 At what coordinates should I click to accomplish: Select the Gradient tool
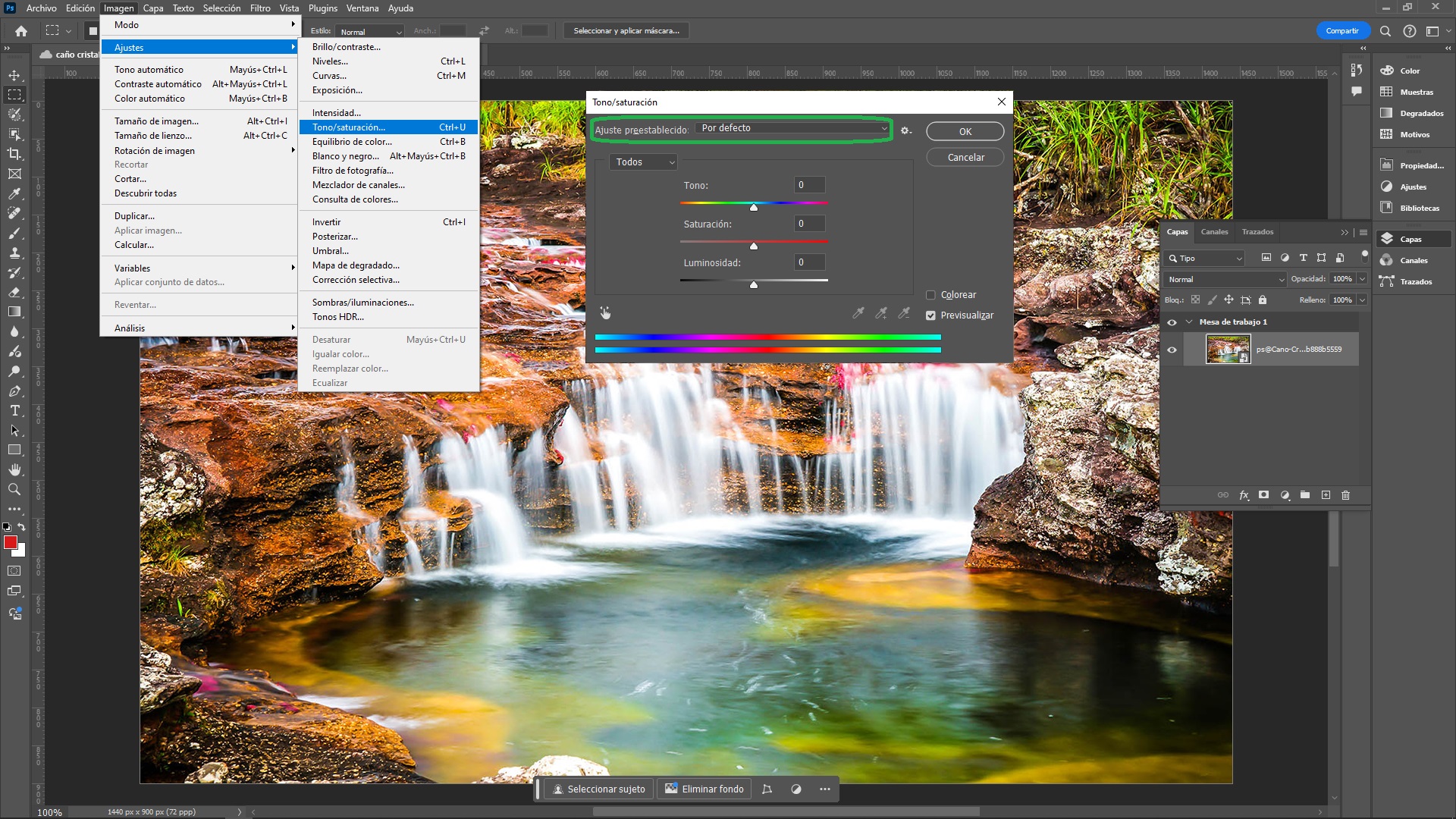point(14,312)
